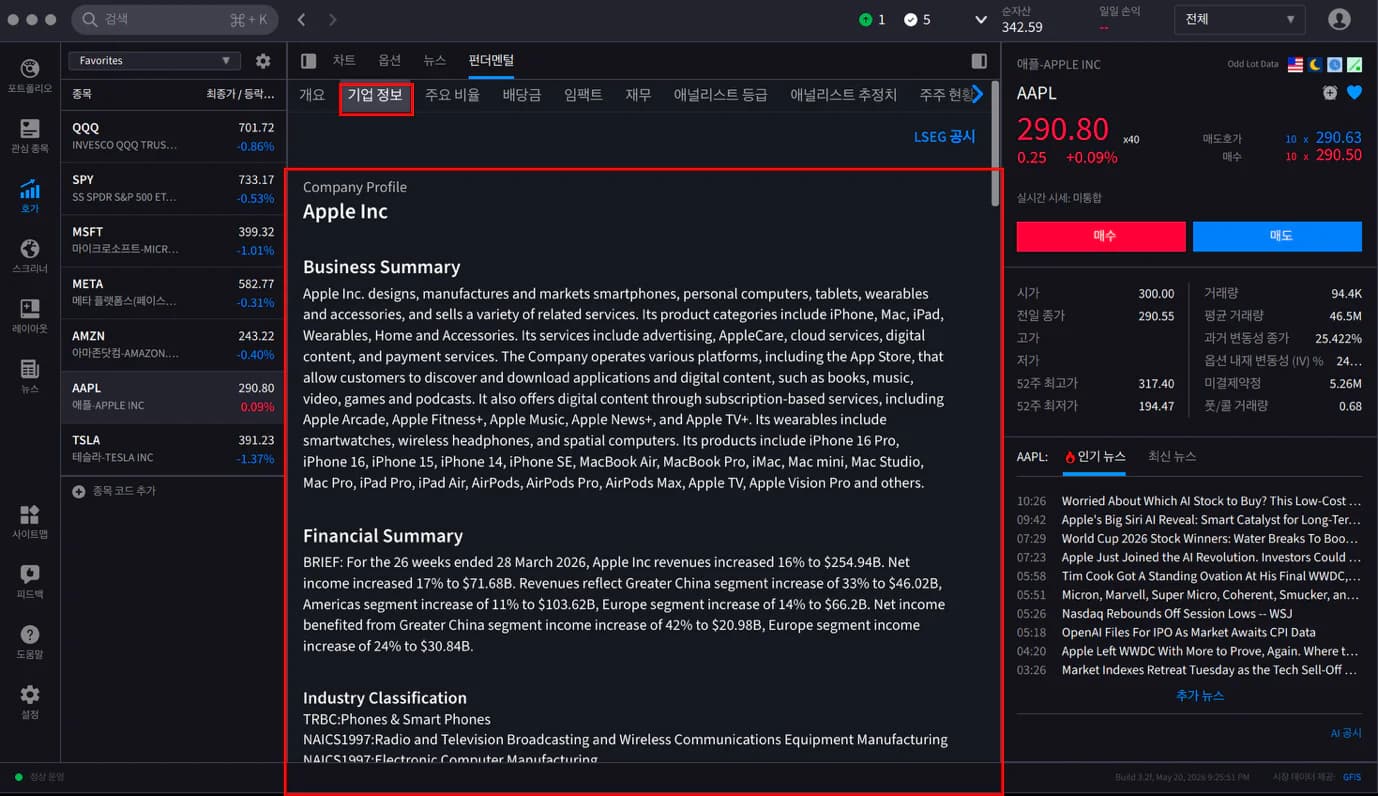Screen dimensions: 1378x796
Task: Navigate back with the left arrow
Action: 302,20
